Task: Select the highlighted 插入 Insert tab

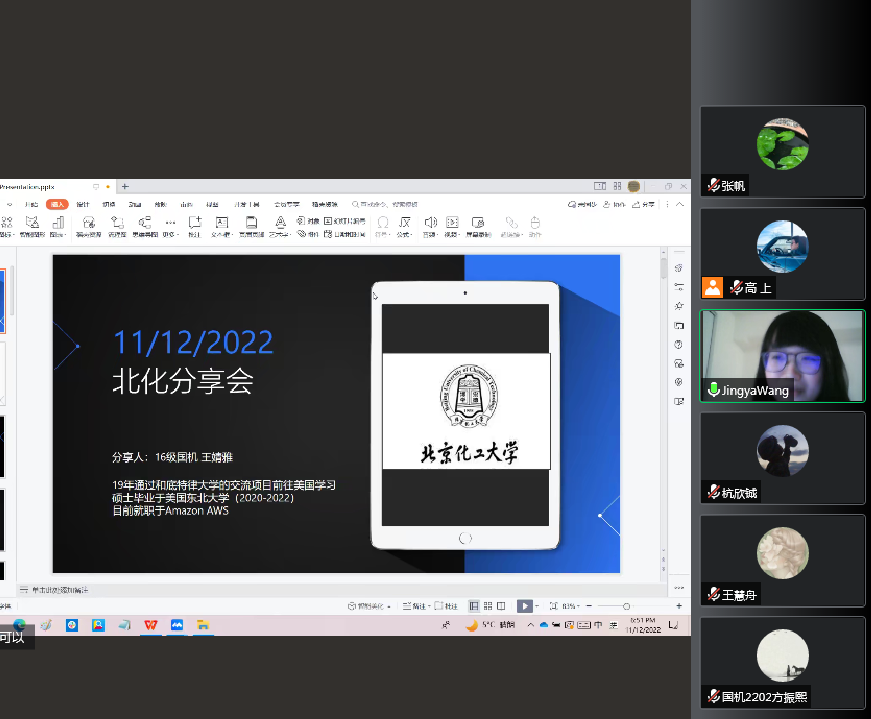Action: coord(57,204)
